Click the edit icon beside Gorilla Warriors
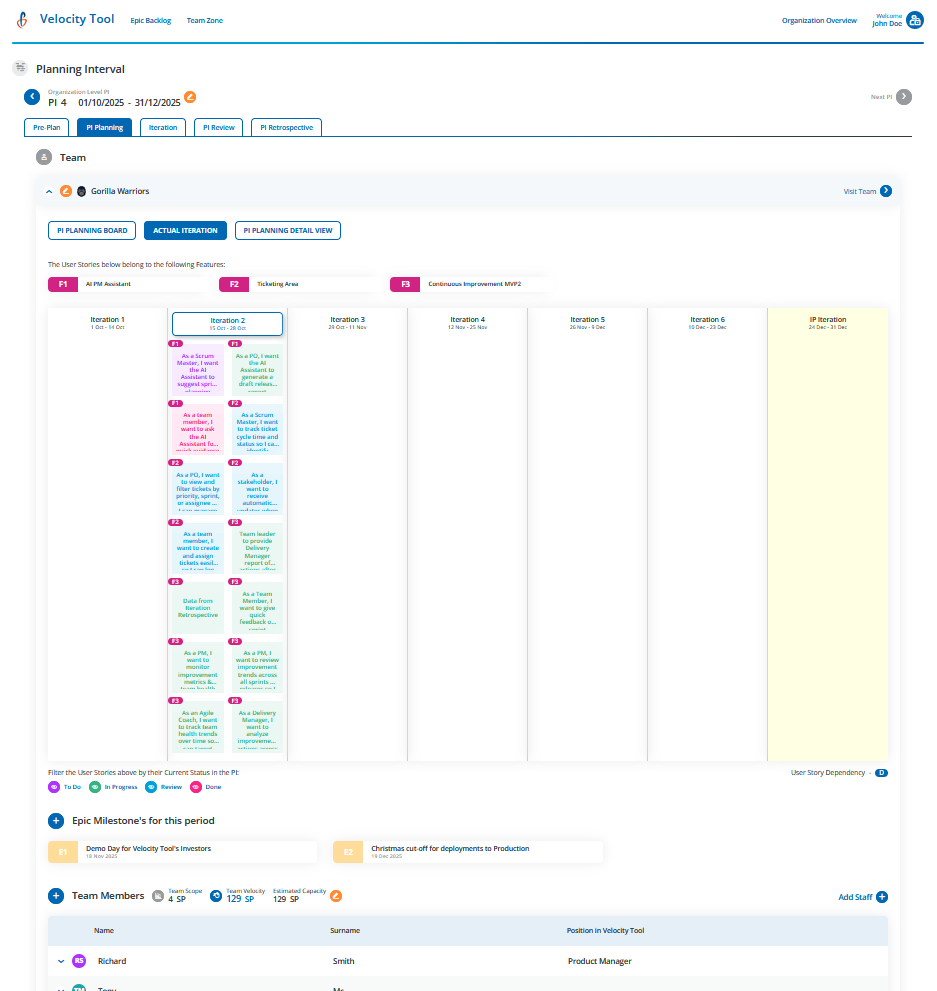The width and height of the screenshot is (937, 991). [65, 191]
